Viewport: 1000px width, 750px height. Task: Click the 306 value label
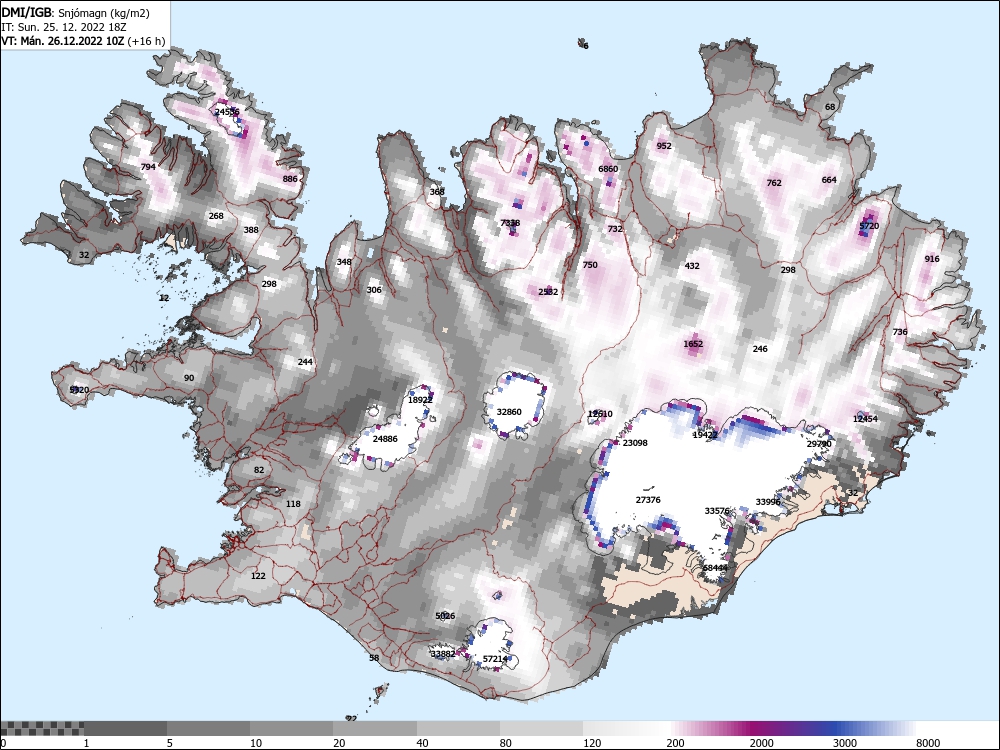tap(374, 290)
